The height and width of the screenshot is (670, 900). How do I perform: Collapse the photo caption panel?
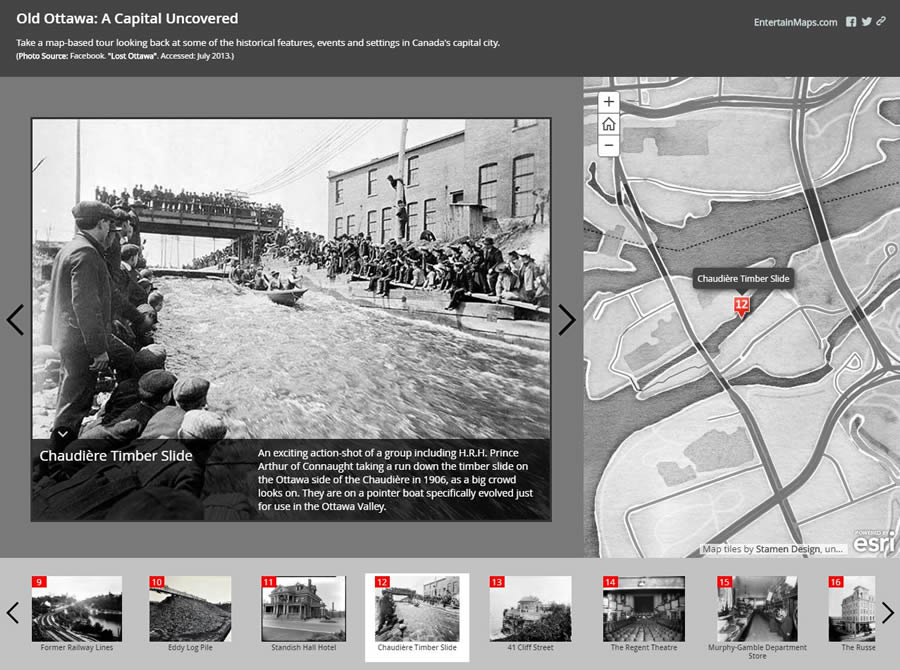click(x=62, y=433)
